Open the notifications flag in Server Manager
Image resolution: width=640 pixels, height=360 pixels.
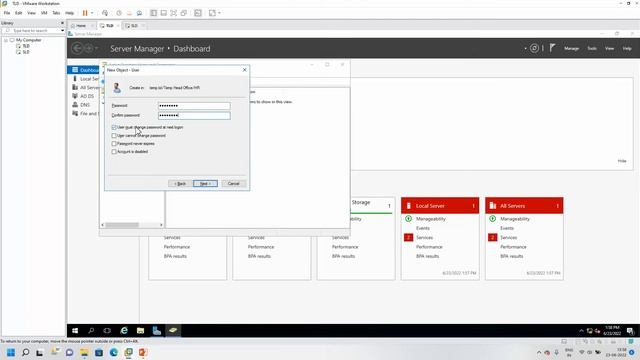click(x=552, y=48)
